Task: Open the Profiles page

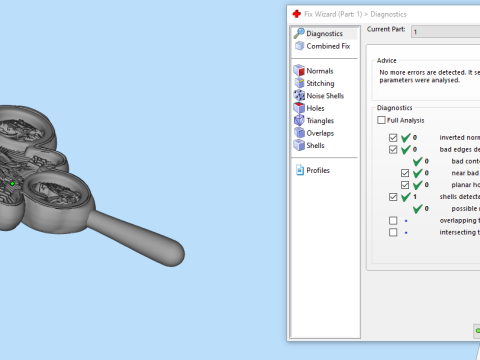Action: pyautogui.click(x=313, y=170)
